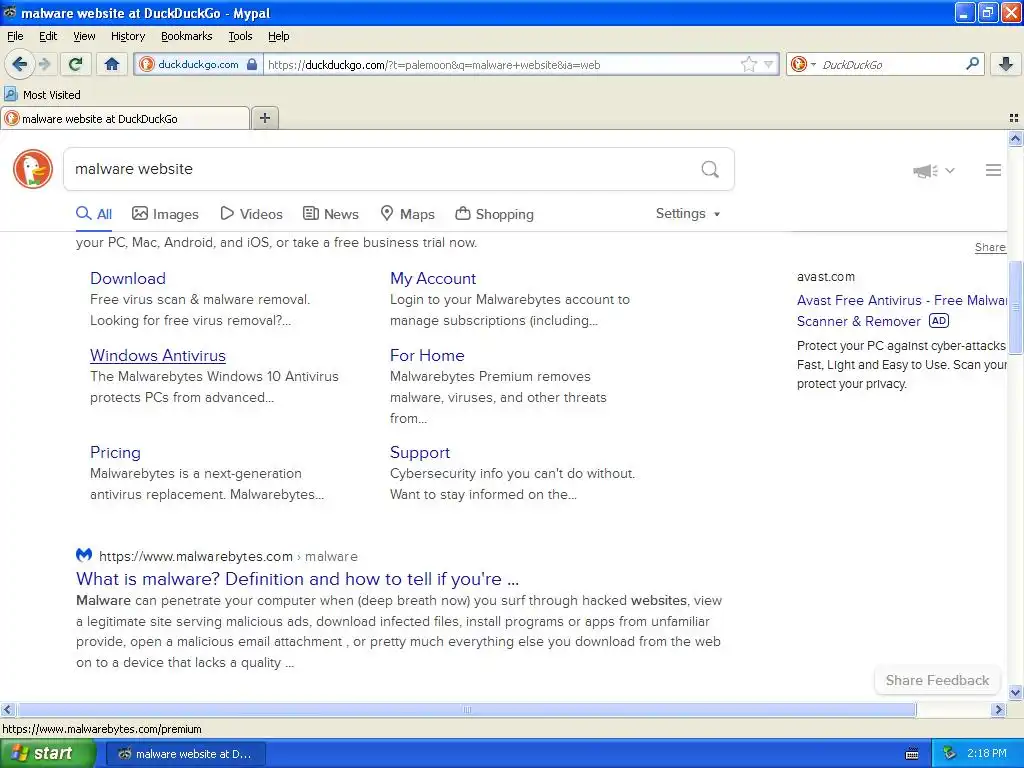Click the toolbar DuckDuckGo search box
The image size is (1024, 768).
[x=890, y=65]
